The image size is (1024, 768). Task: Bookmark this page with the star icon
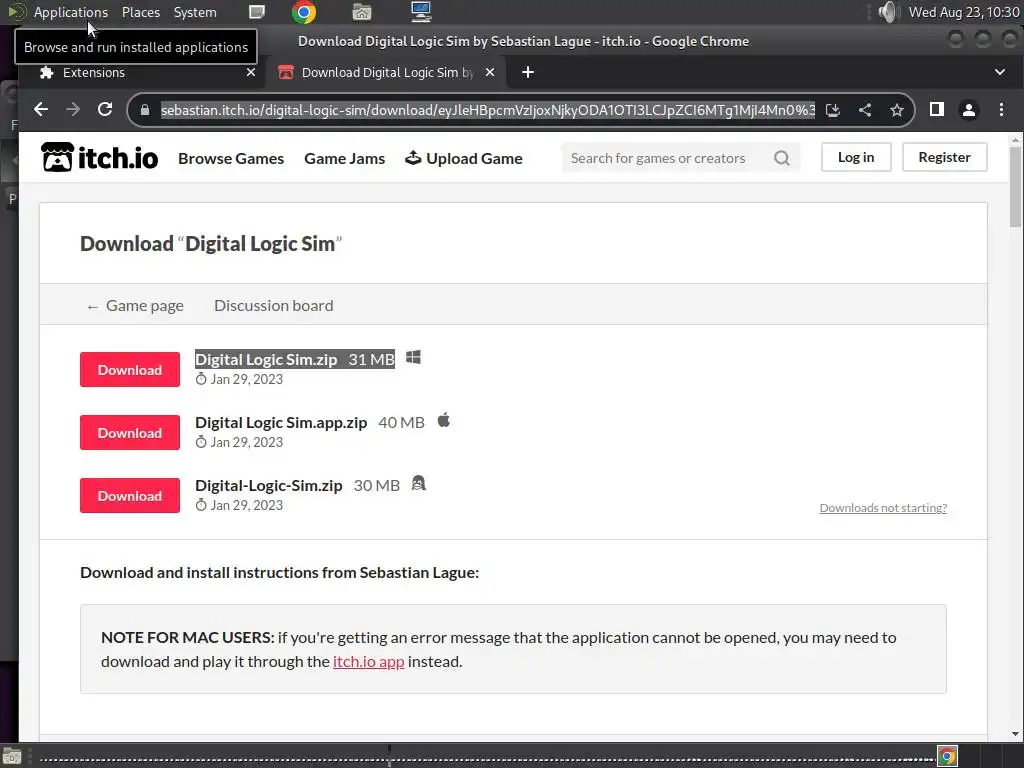point(897,110)
